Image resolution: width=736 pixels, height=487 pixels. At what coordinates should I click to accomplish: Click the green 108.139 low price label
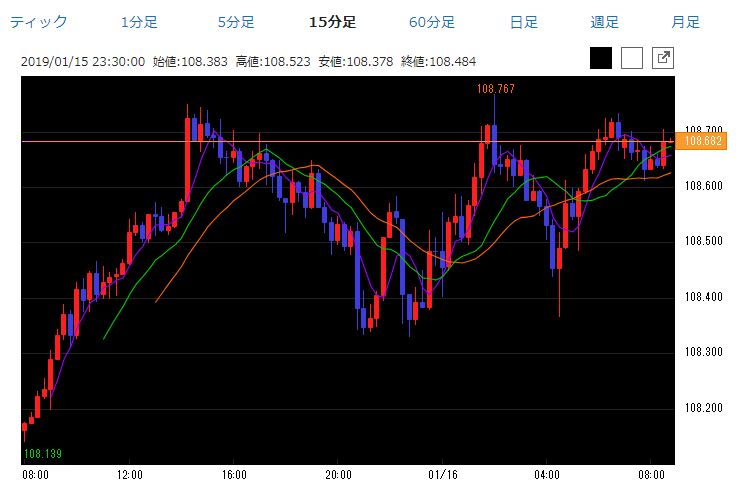click(x=43, y=453)
